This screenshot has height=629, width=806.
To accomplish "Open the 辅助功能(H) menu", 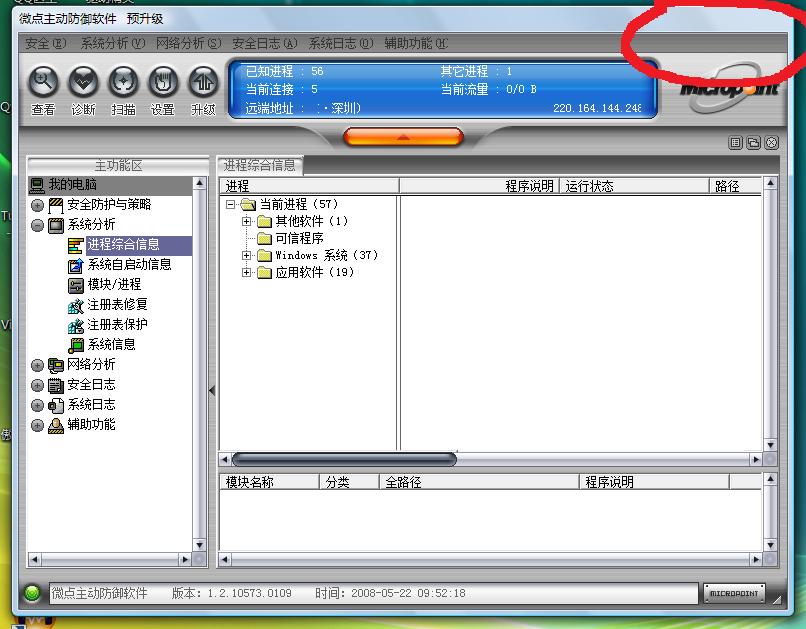I will pyautogui.click(x=416, y=44).
